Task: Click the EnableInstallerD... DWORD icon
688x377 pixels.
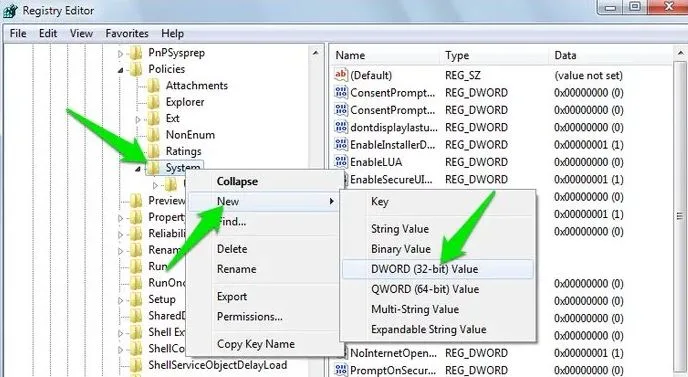Action: coord(341,144)
